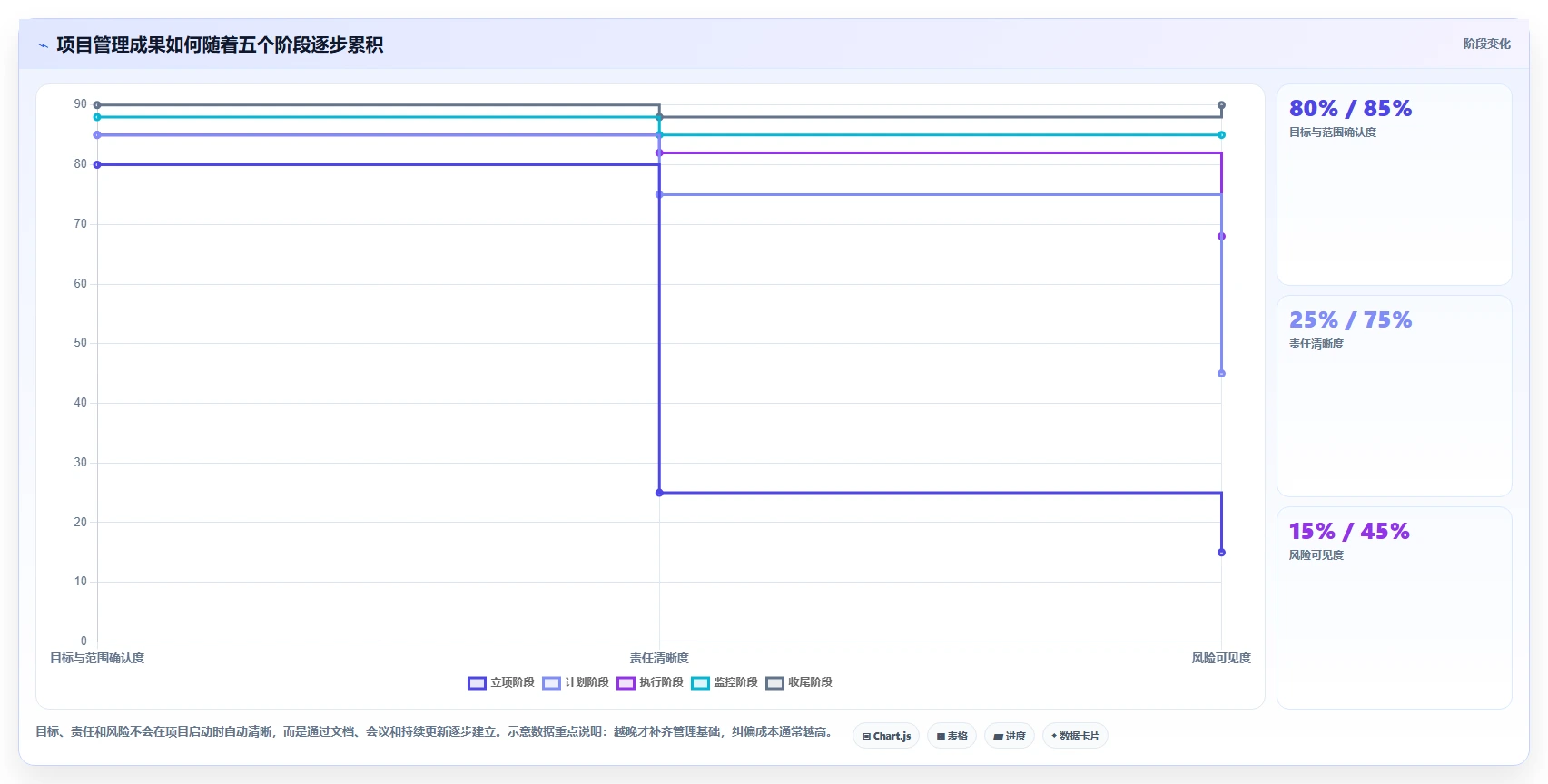Image resolution: width=1548 pixels, height=784 pixels.
Task: Select the 15% / 45% stat card value
Action: 1349,532
